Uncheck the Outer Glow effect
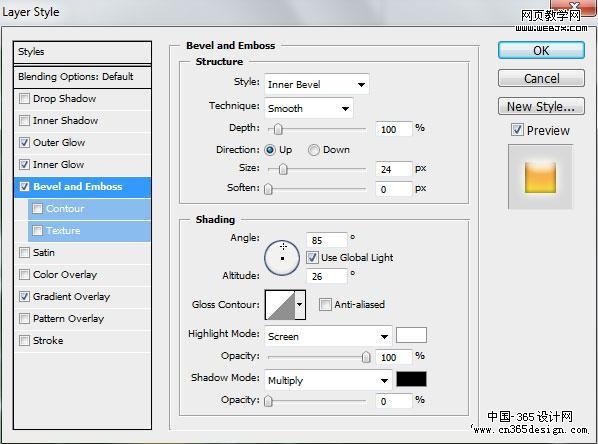 click(x=24, y=143)
